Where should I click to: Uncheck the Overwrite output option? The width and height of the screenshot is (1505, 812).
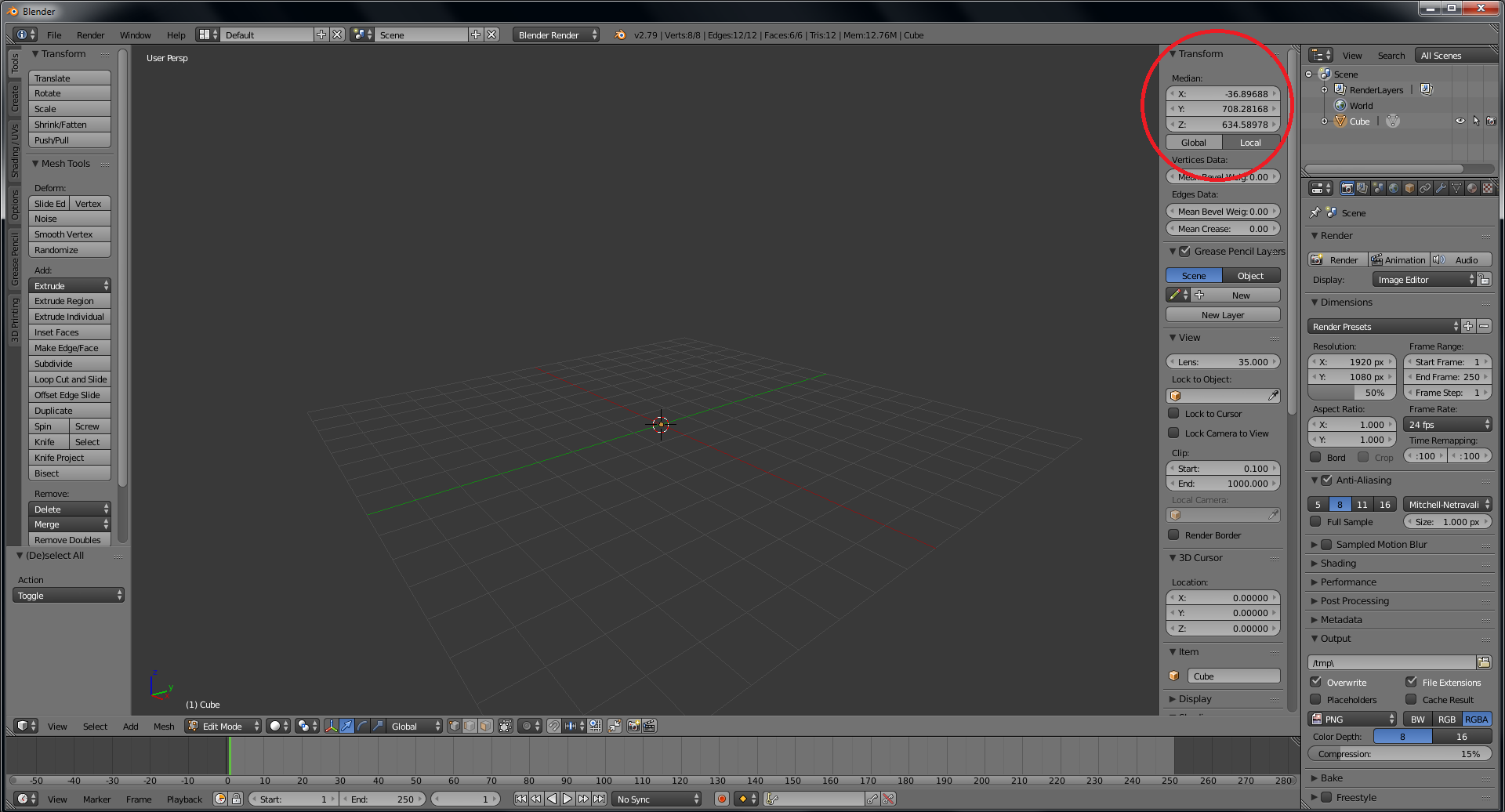1315,682
